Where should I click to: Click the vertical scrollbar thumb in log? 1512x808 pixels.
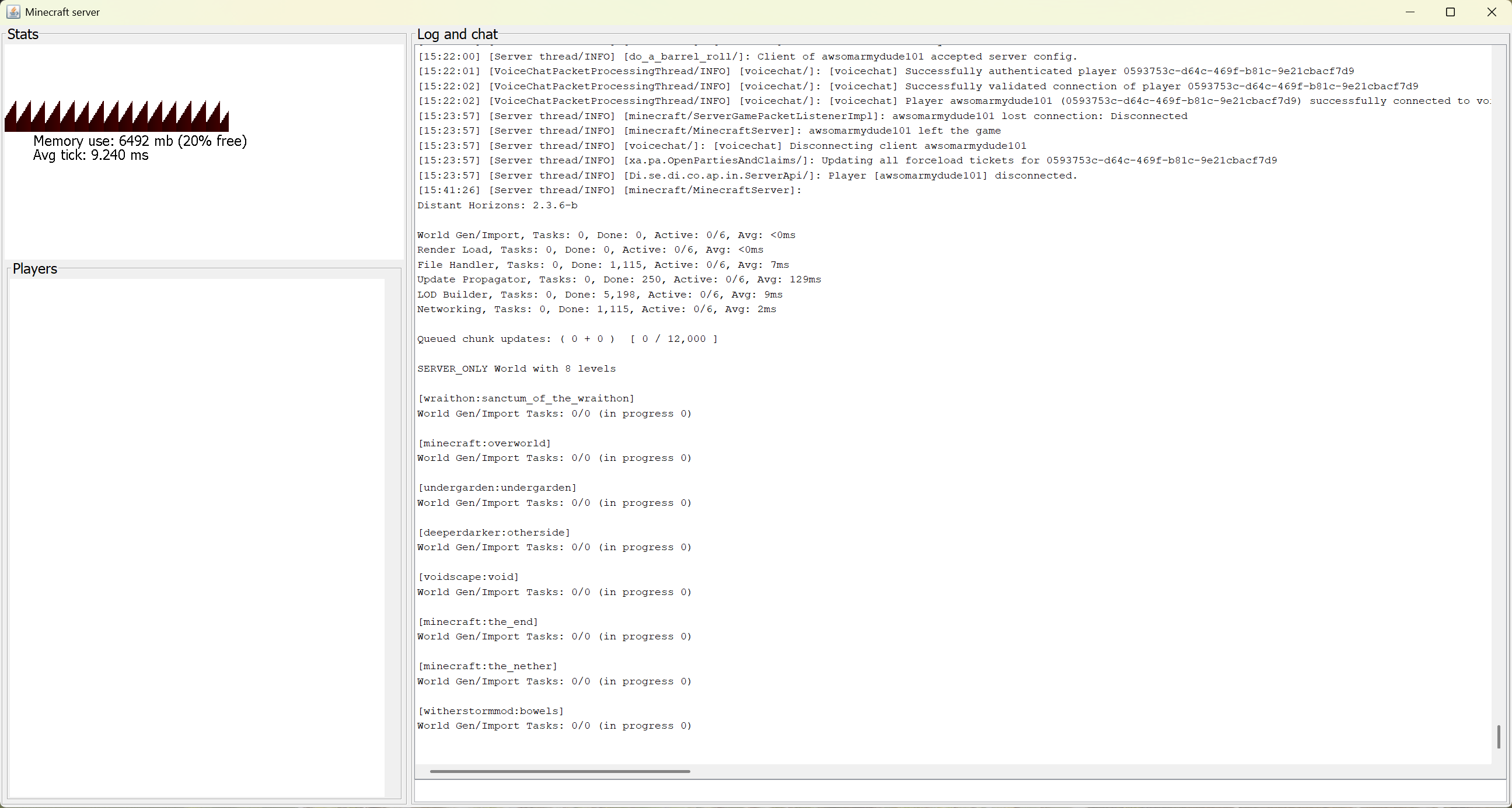click(1498, 736)
